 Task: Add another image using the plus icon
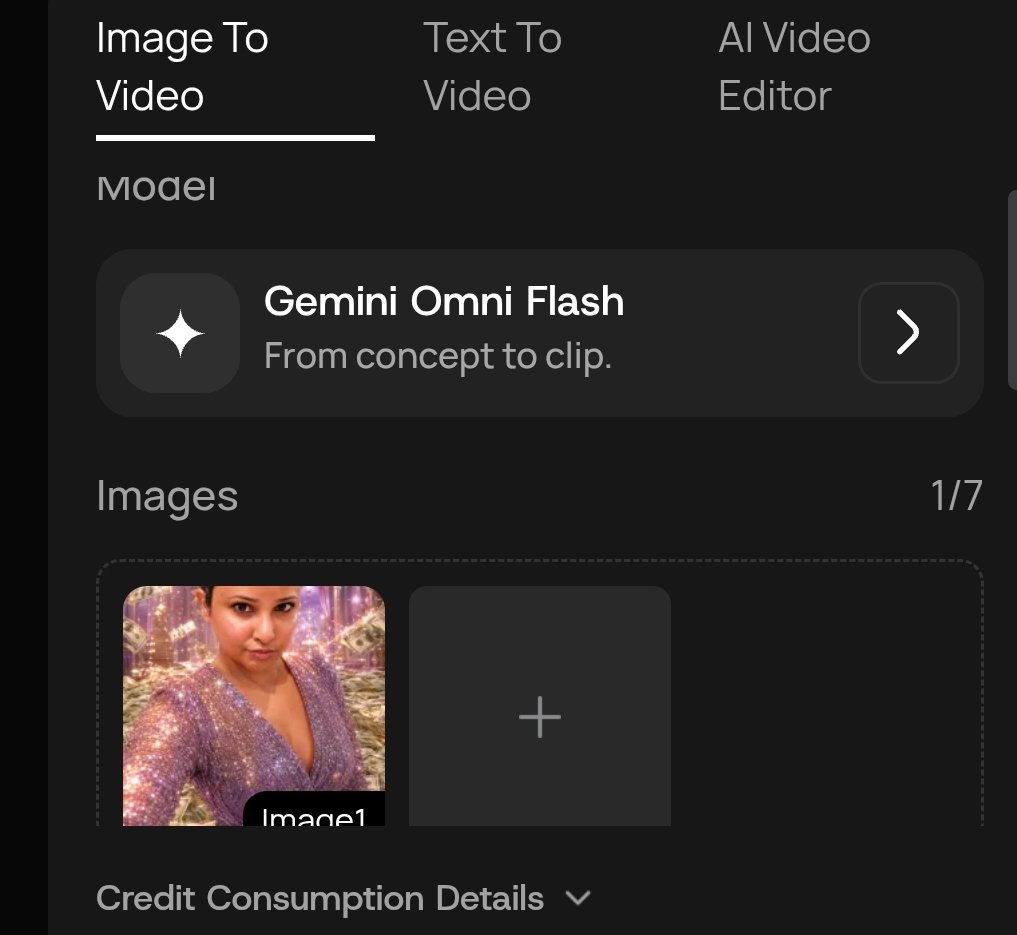point(540,717)
